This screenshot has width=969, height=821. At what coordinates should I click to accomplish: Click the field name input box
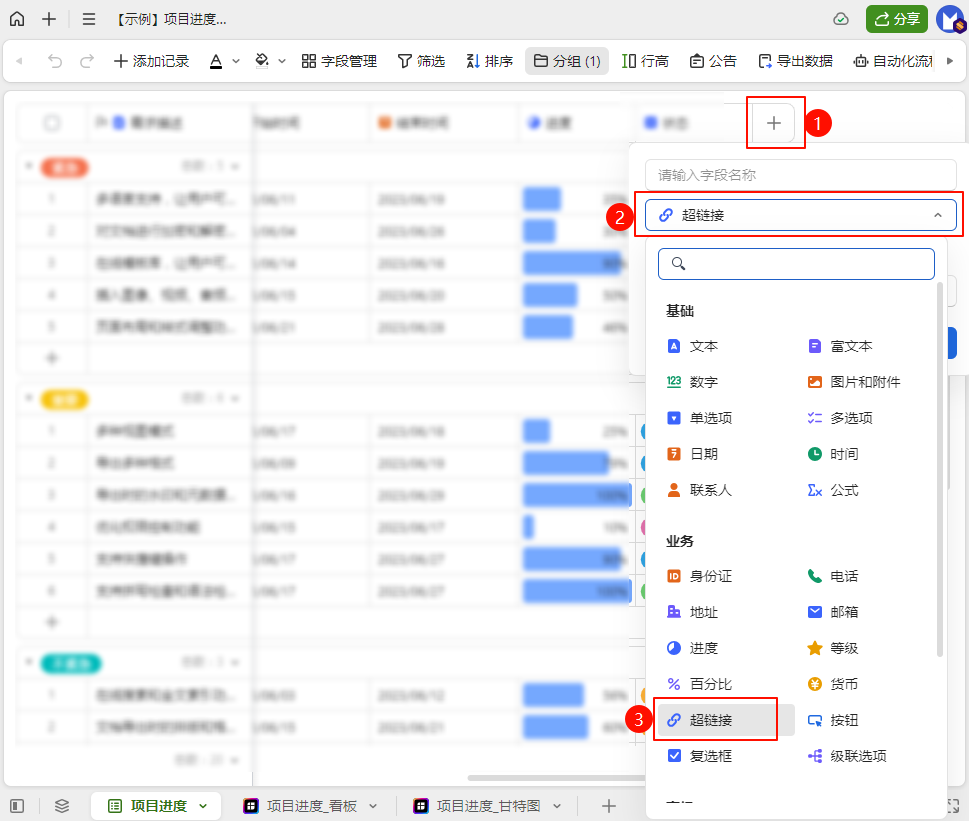tap(800, 175)
